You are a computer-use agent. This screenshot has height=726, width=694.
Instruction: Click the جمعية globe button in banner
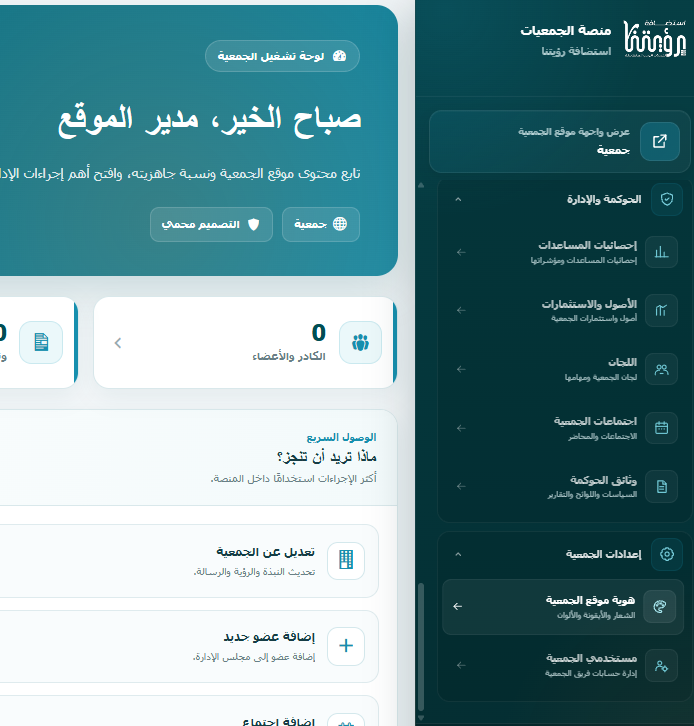321,225
